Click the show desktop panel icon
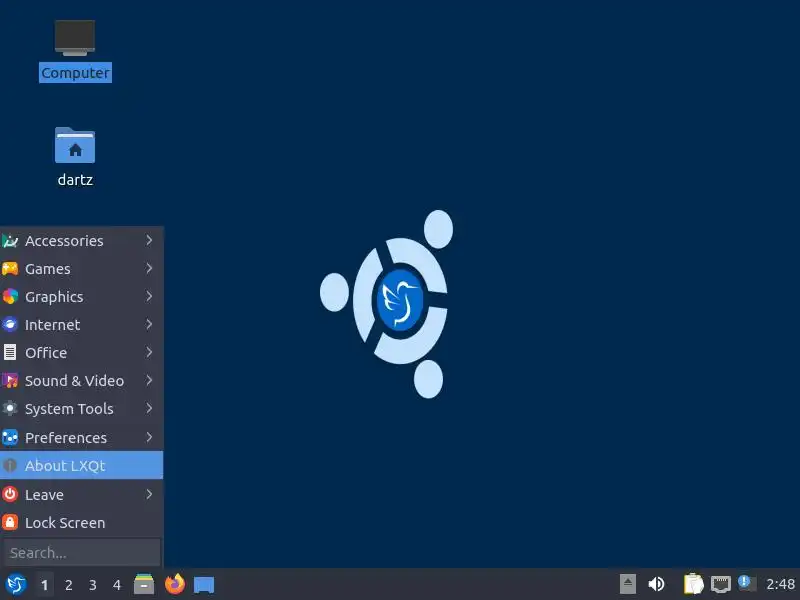800x600 pixels. pyautogui.click(x=204, y=585)
